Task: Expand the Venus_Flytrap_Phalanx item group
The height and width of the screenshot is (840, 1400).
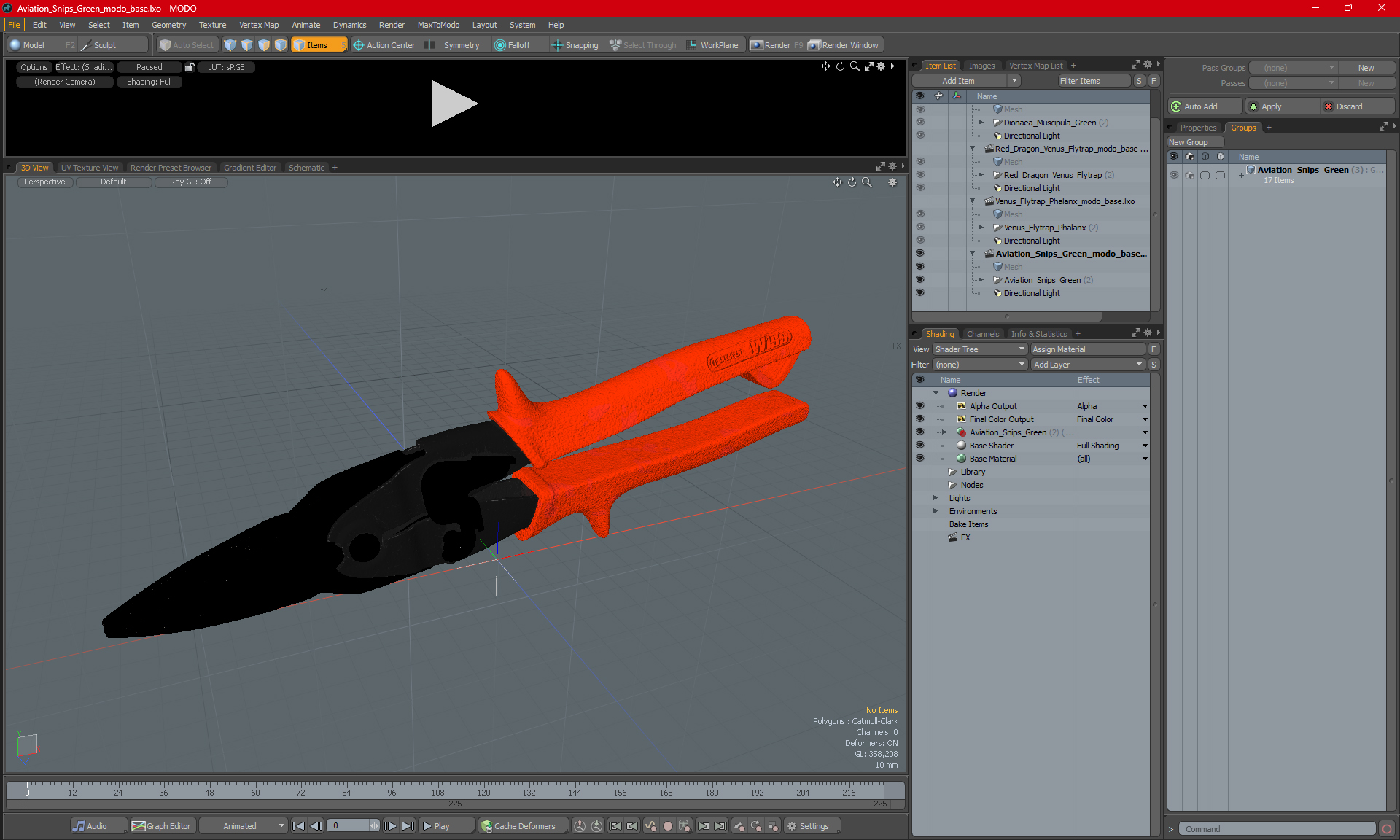Action: click(981, 227)
